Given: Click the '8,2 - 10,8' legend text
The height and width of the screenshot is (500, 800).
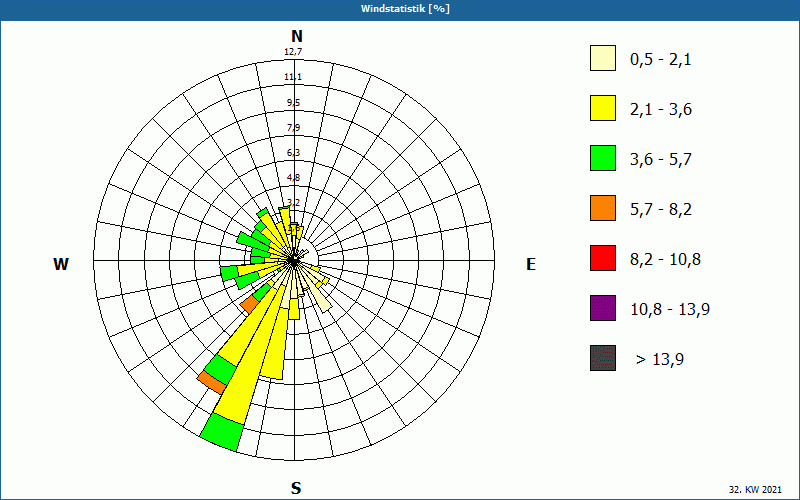Looking at the screenshot, I should click(665, 260).
